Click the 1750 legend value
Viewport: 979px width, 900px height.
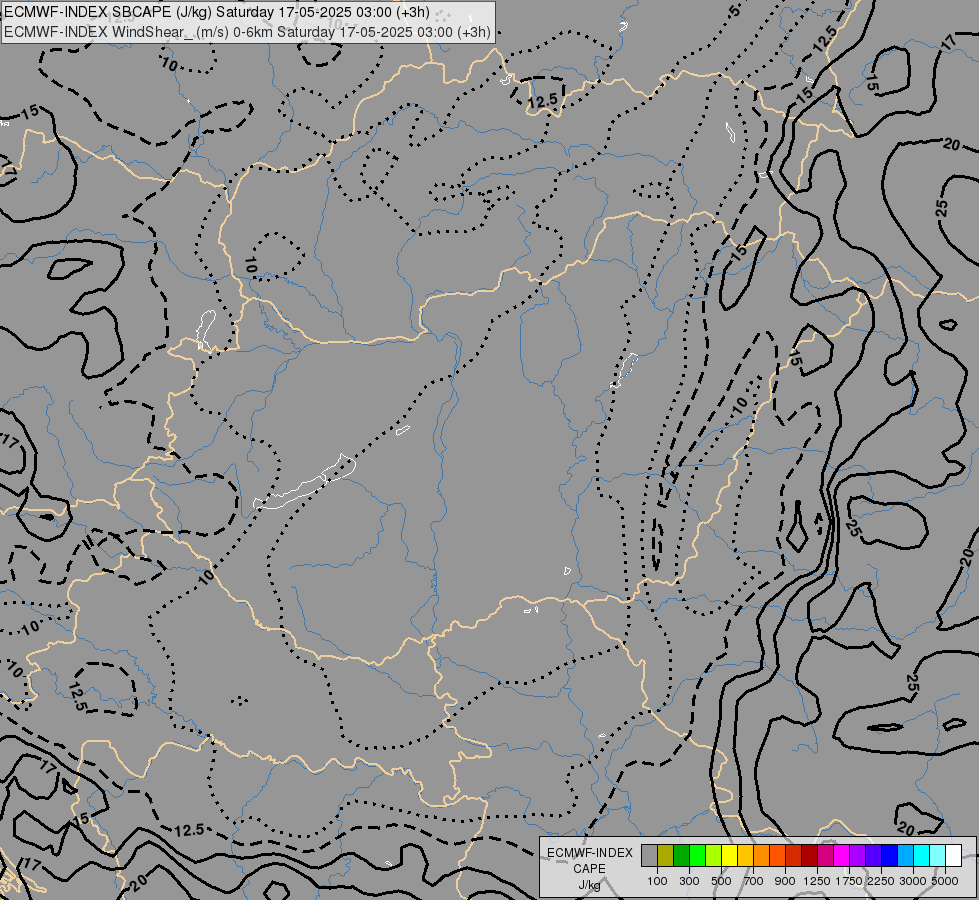(849, 881)
